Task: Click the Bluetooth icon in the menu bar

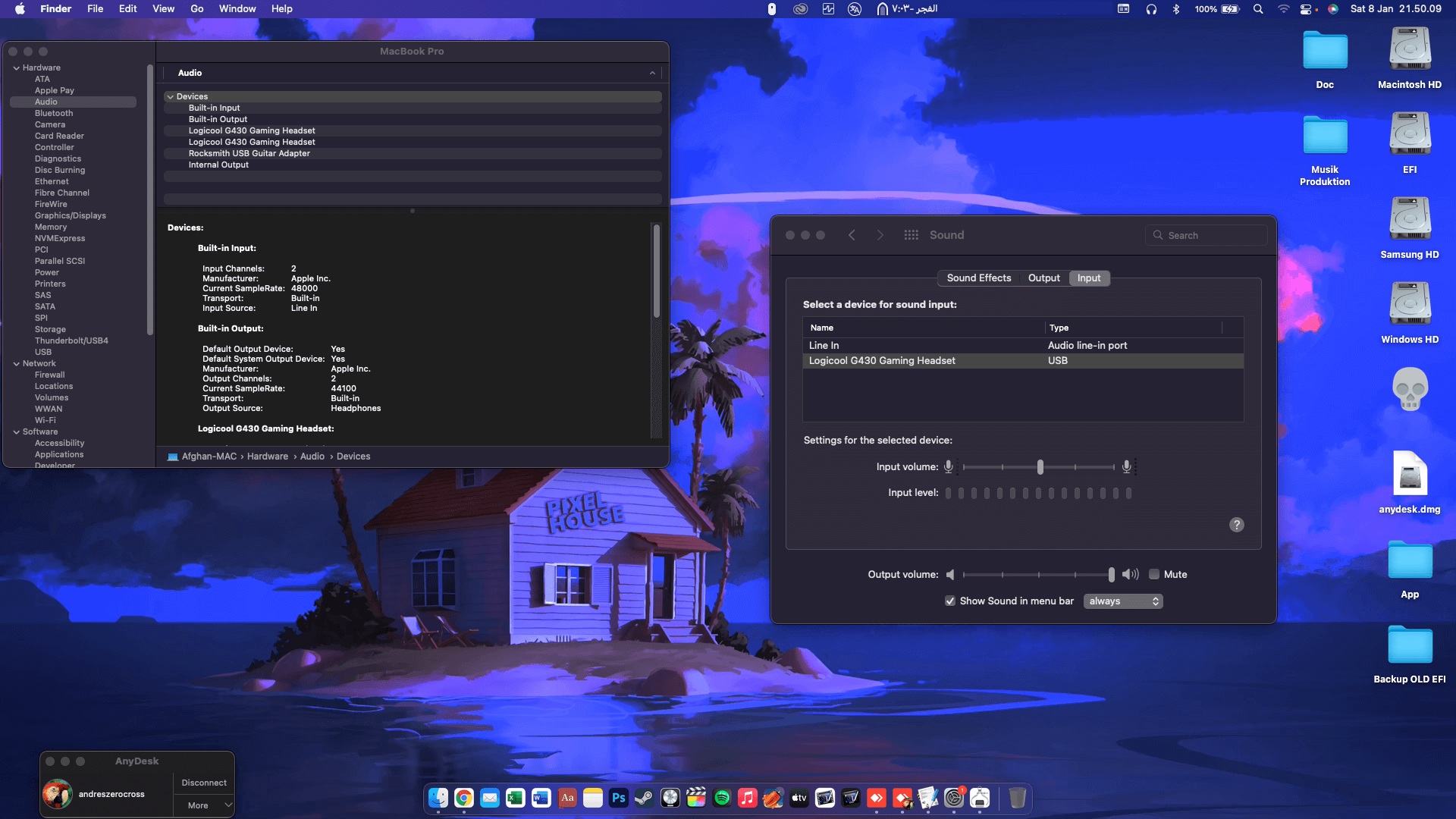Action: click(1178, 9)
